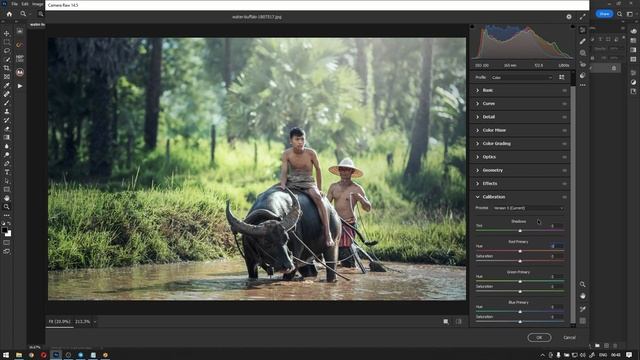Toggle Camera Raw full screen mode
Viewport: 640px width, 360px height.
tap(582, 17)
